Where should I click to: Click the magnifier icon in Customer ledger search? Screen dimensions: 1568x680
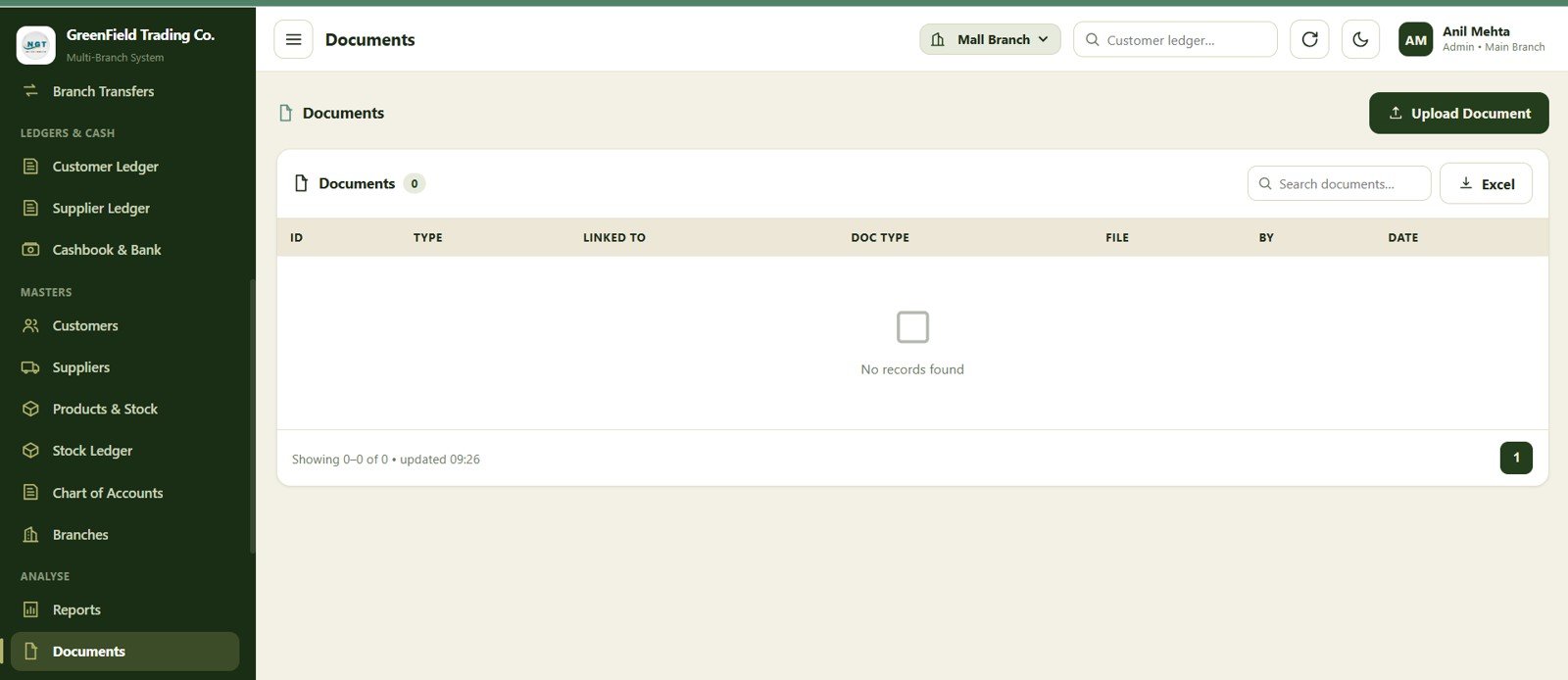pyautogui.click(x=1092, y=39)
